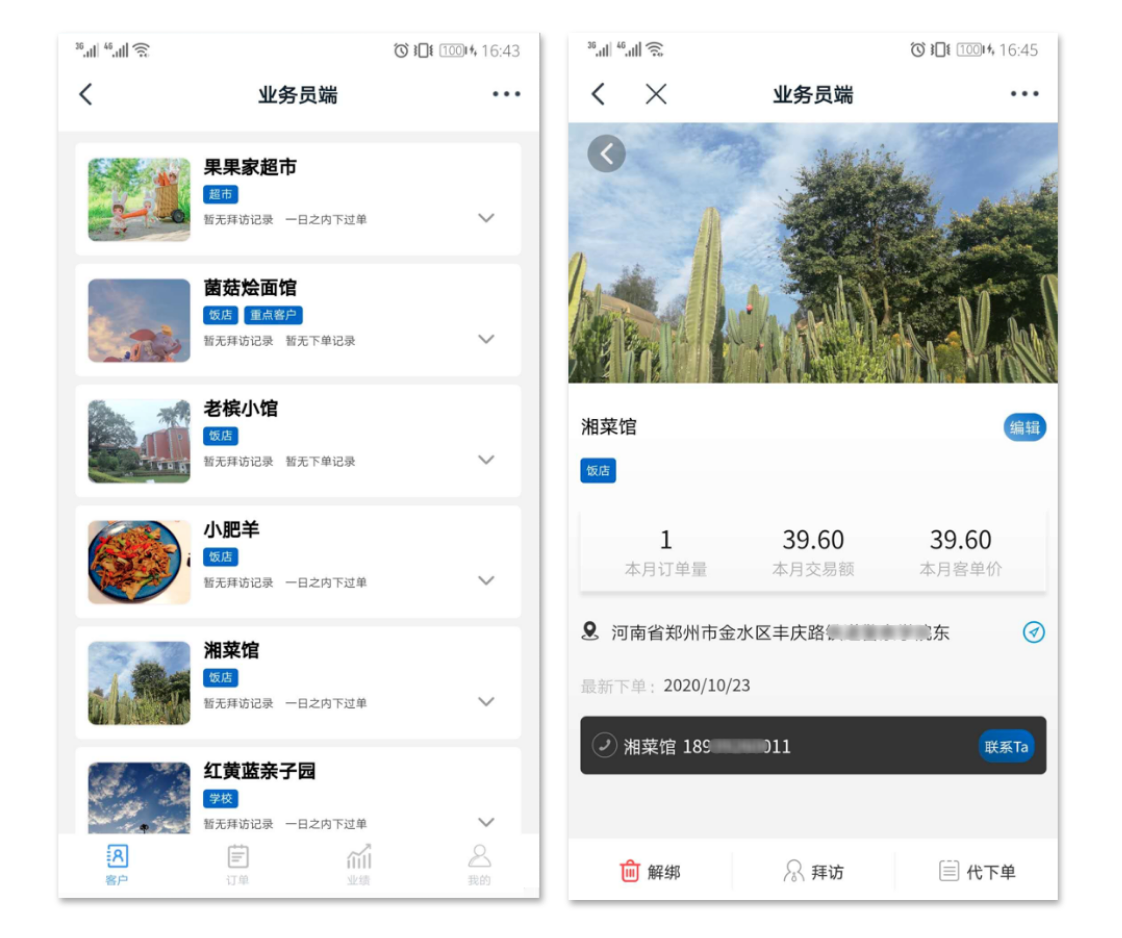Tap the round back button over cactus photo

pos(607,154)
